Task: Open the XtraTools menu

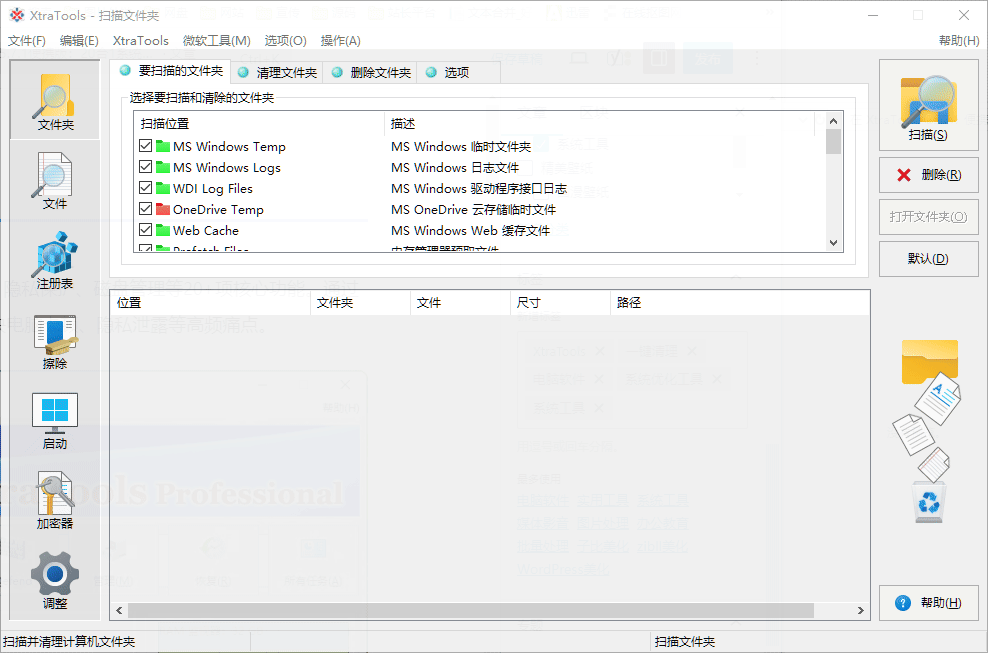Action: point(141,41)
